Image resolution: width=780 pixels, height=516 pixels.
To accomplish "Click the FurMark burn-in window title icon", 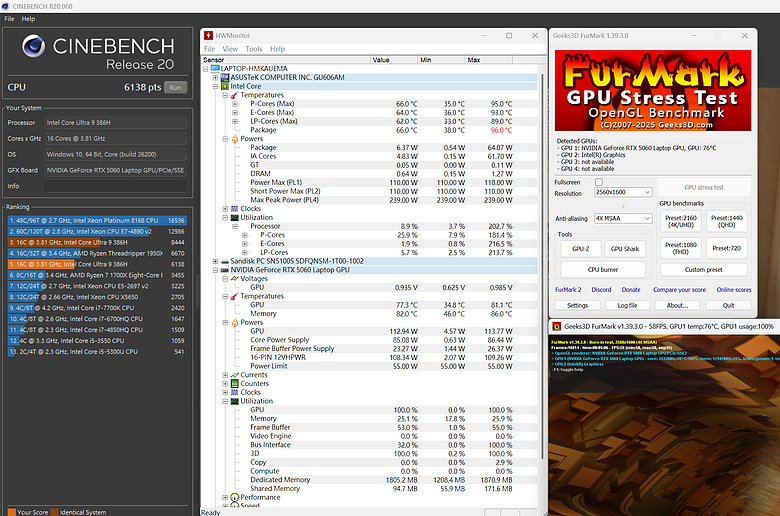I will (x=557, y=326).
